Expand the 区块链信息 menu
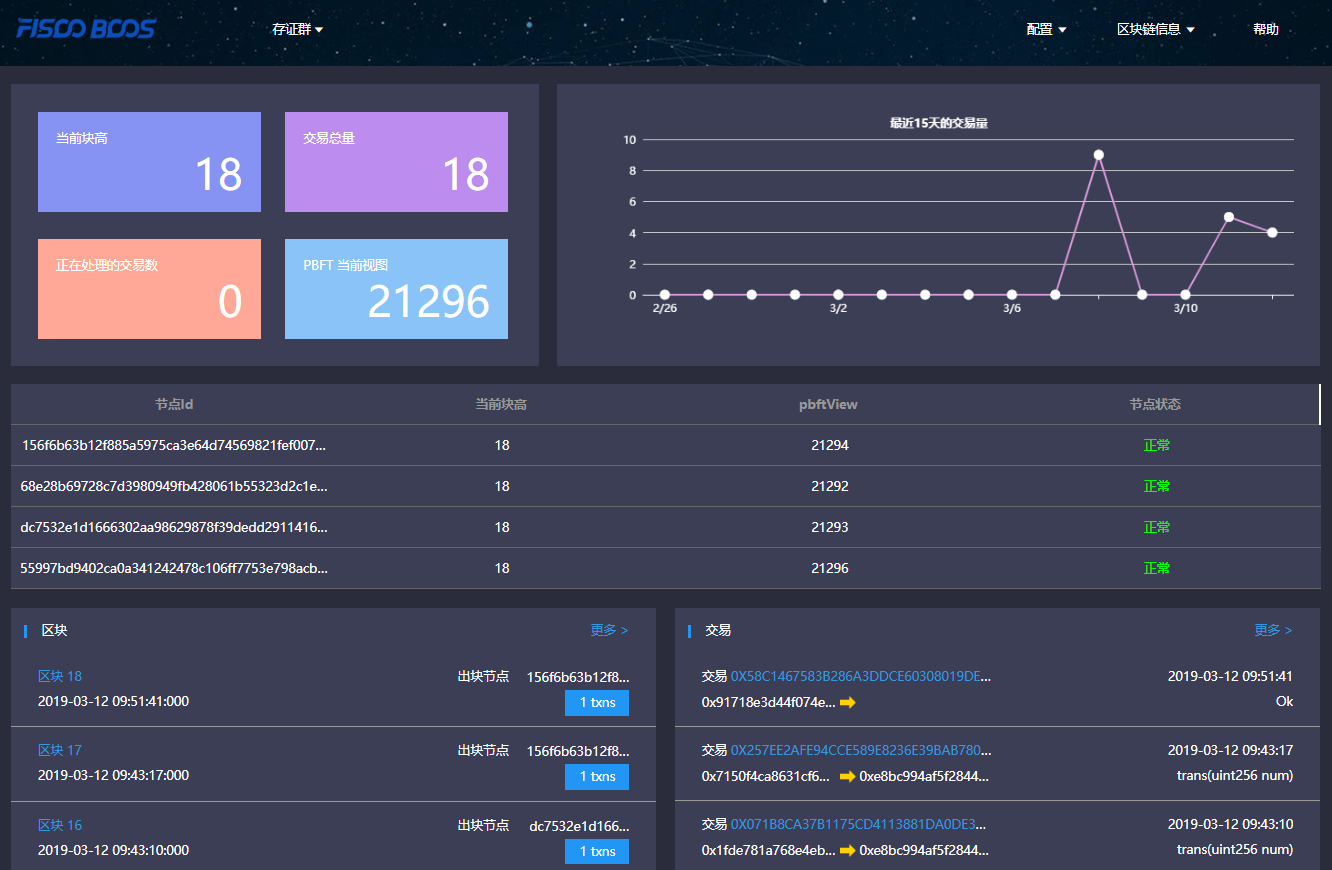Image resolution: width=1332 pixels, height=870 pixels. point(1155,29)
